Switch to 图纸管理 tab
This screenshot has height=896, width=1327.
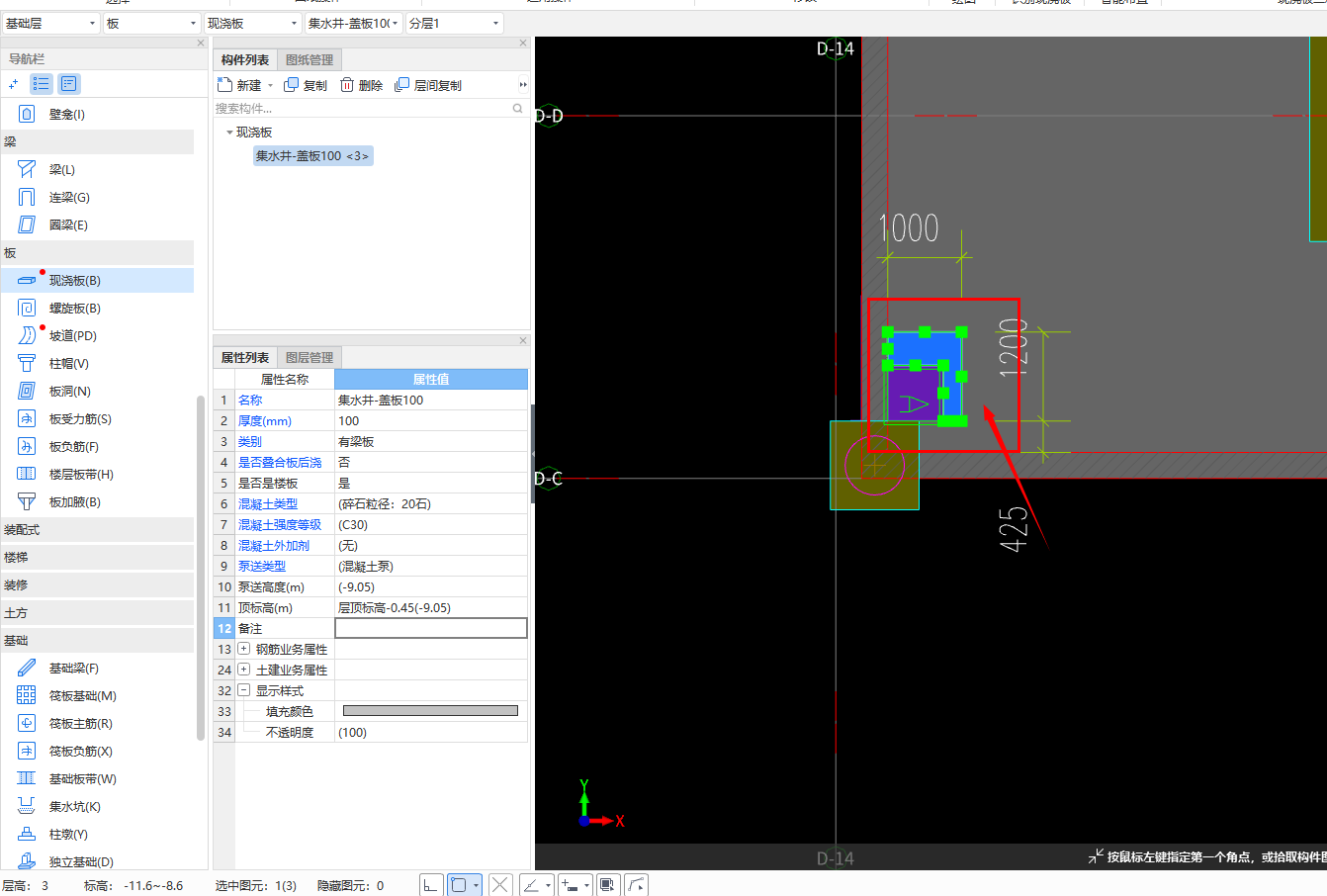[310, 60]
